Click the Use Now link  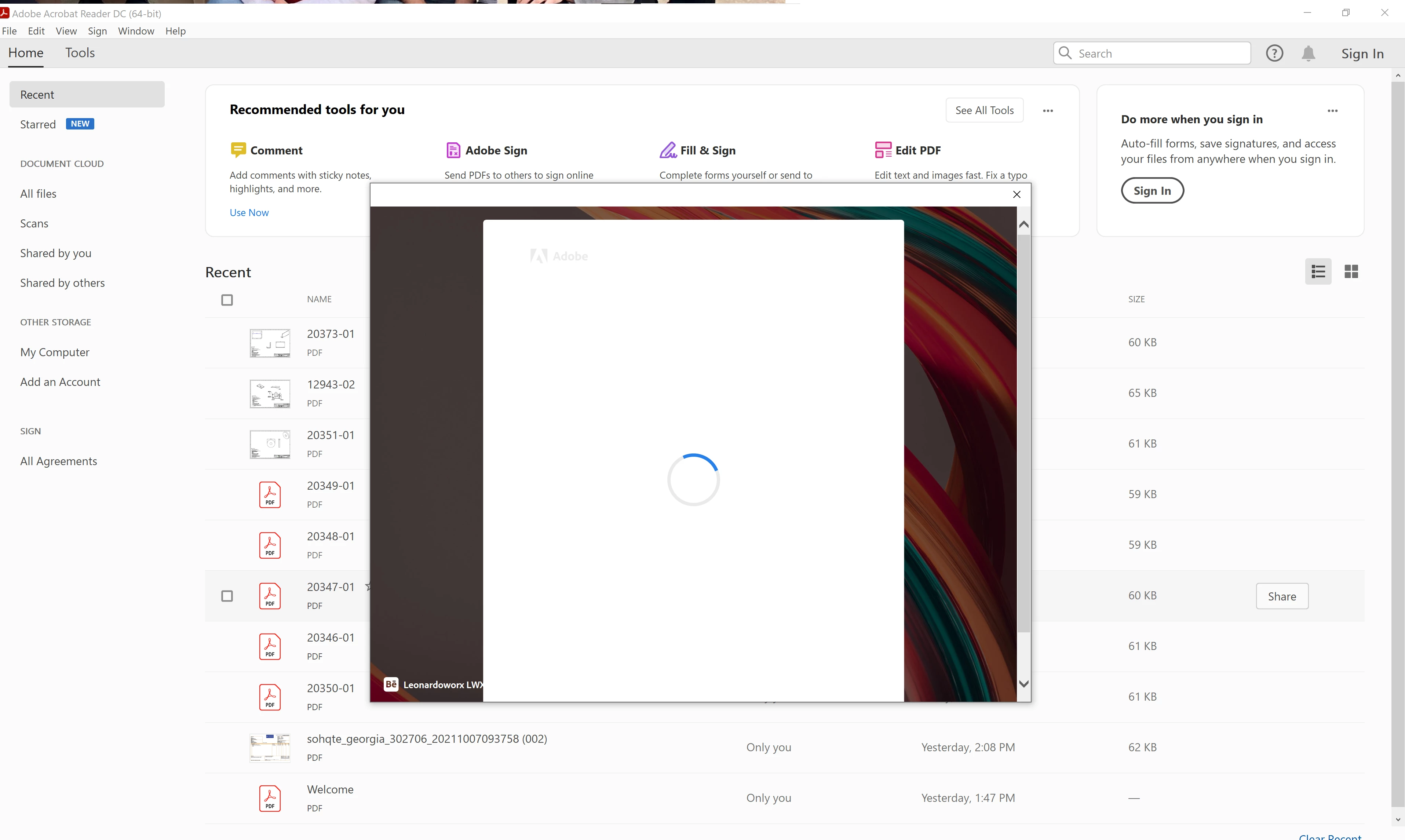coord(249,213)
